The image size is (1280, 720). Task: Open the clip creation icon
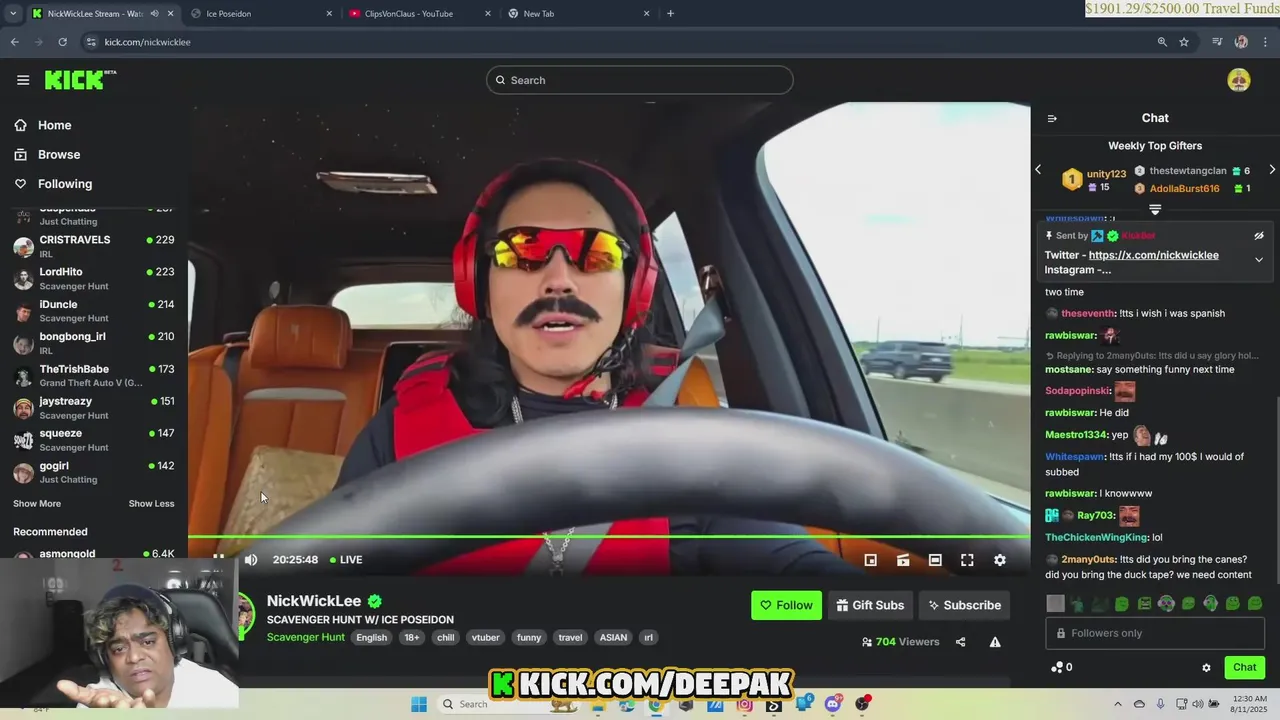click(x=903, y=560)
